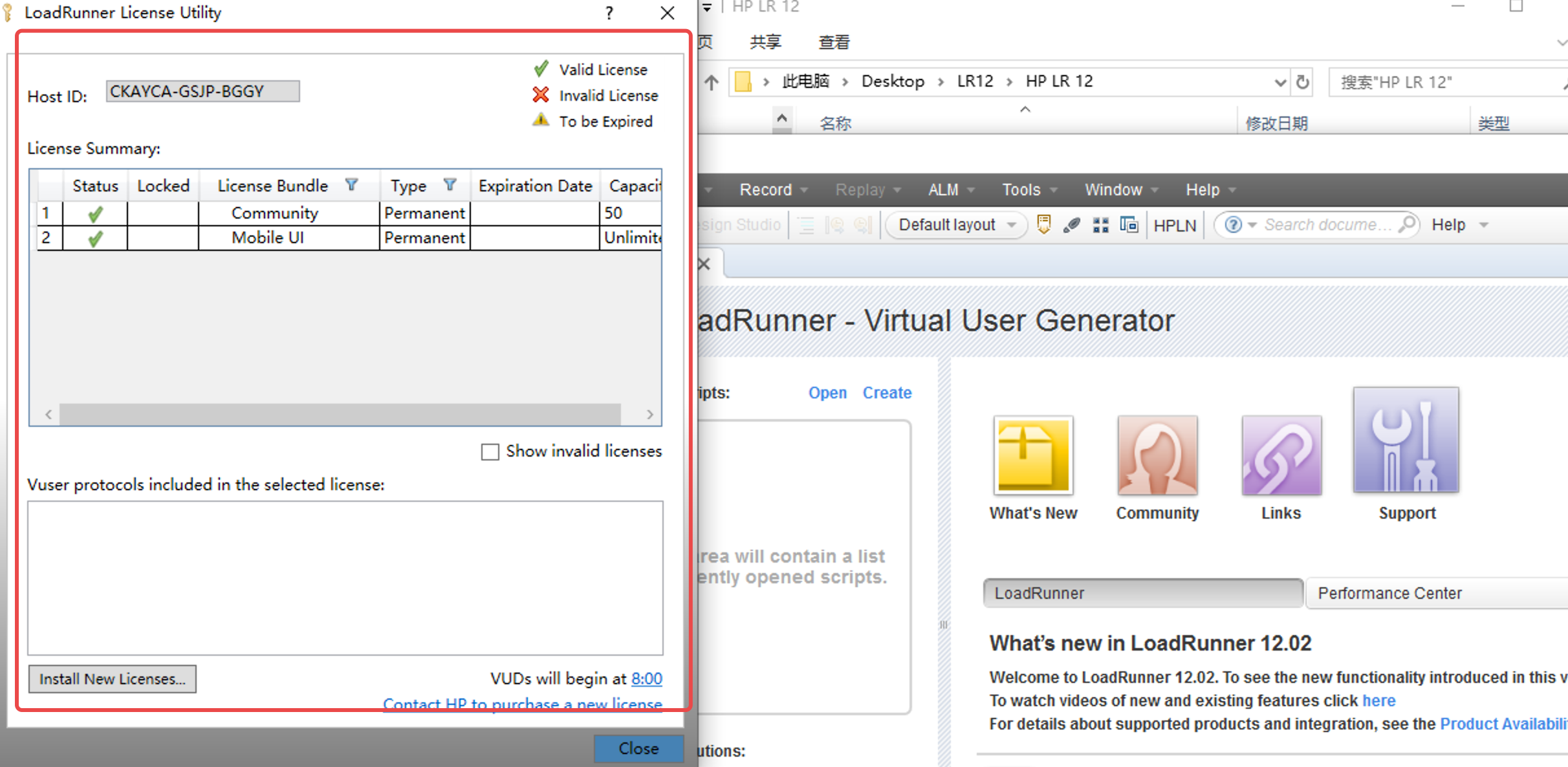Click the What's New icon
Viewport: 1568px width, 767px height.
click(1032, 455)
